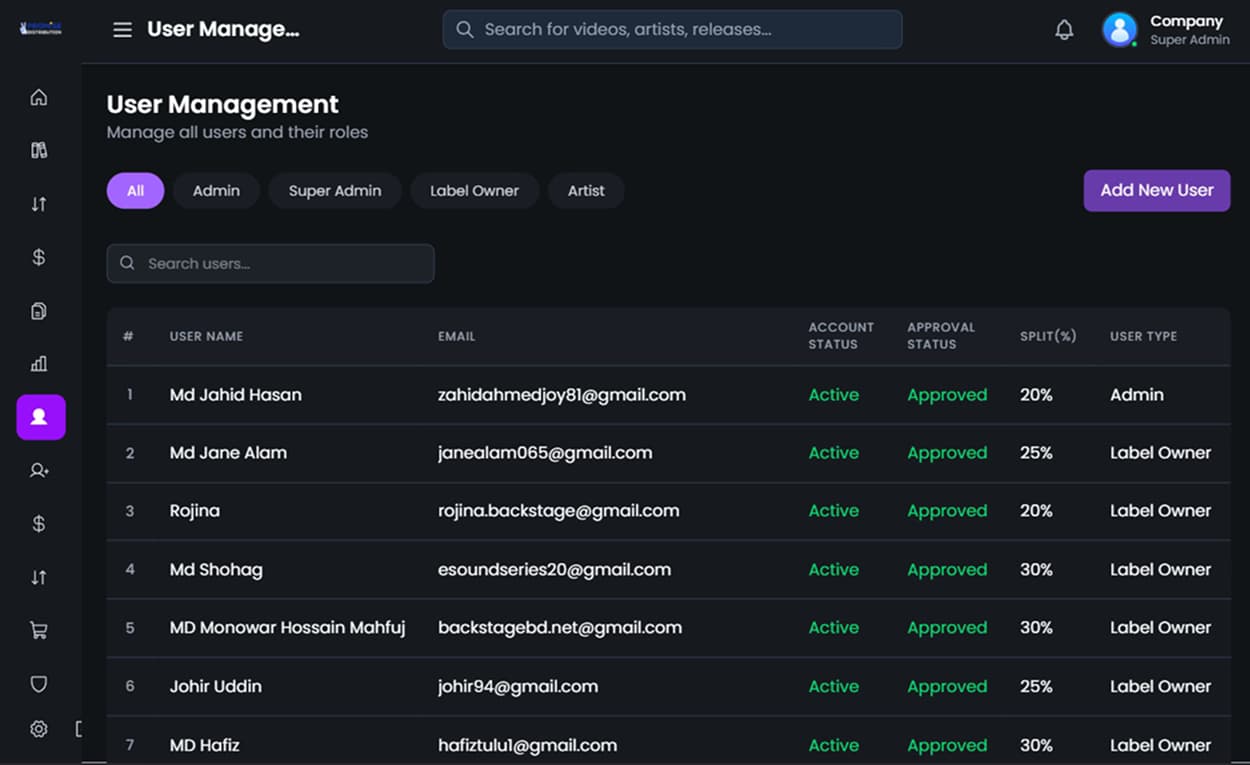Select the highlighted user icon in sidebar

41,417
